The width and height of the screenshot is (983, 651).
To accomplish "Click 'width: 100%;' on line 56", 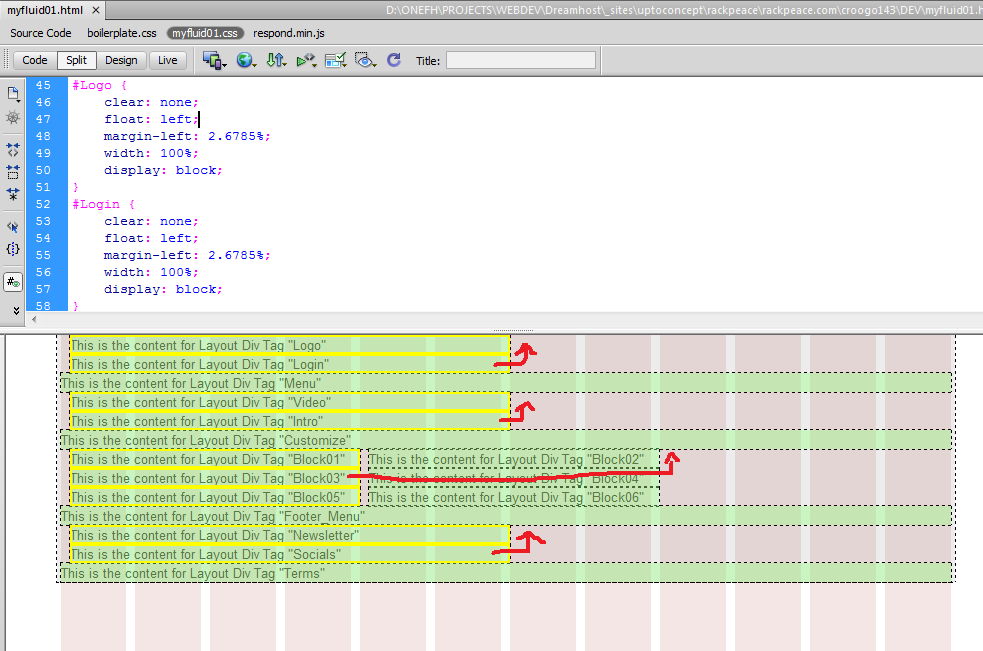I will (151, 272).
